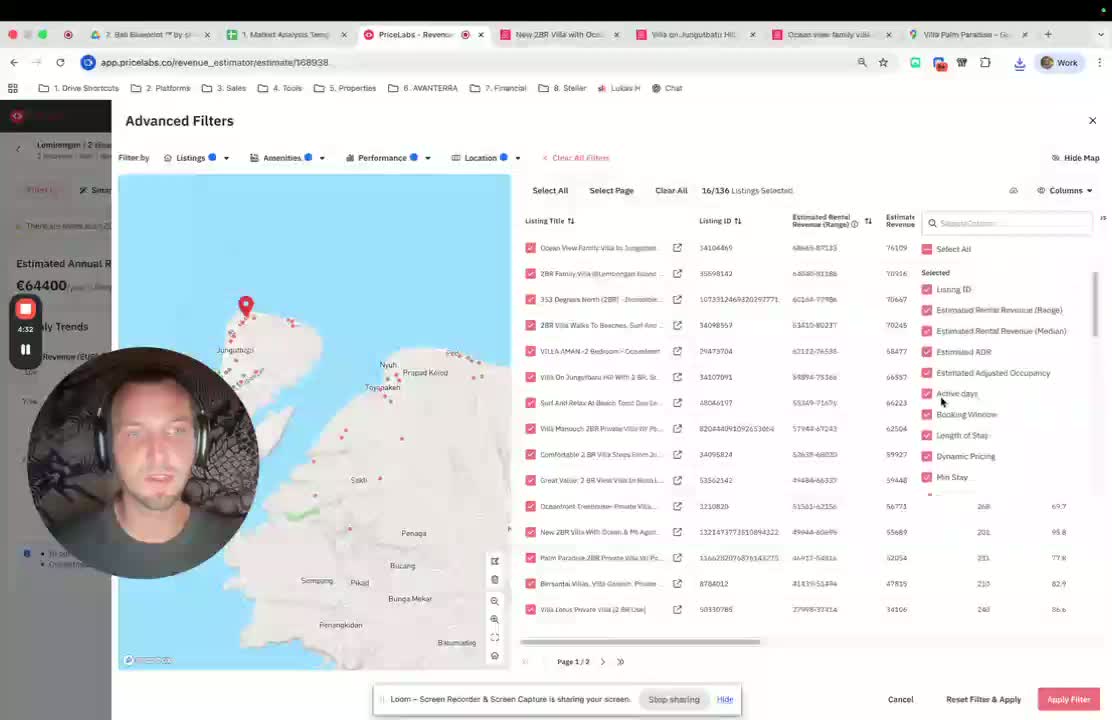The image size is (1112, 720).
Task: Focus the Search Columns input field
Action: (x=1008, y=223)
